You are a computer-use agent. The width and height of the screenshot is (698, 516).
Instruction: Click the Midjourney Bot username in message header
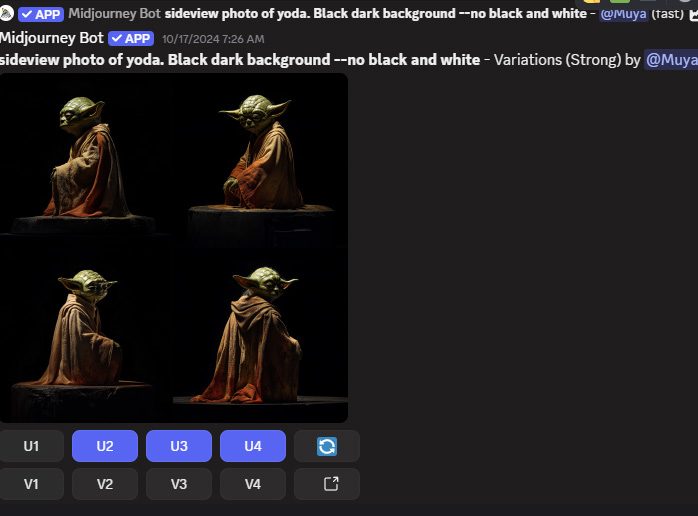pyautogui.click(x=52, y=38)
